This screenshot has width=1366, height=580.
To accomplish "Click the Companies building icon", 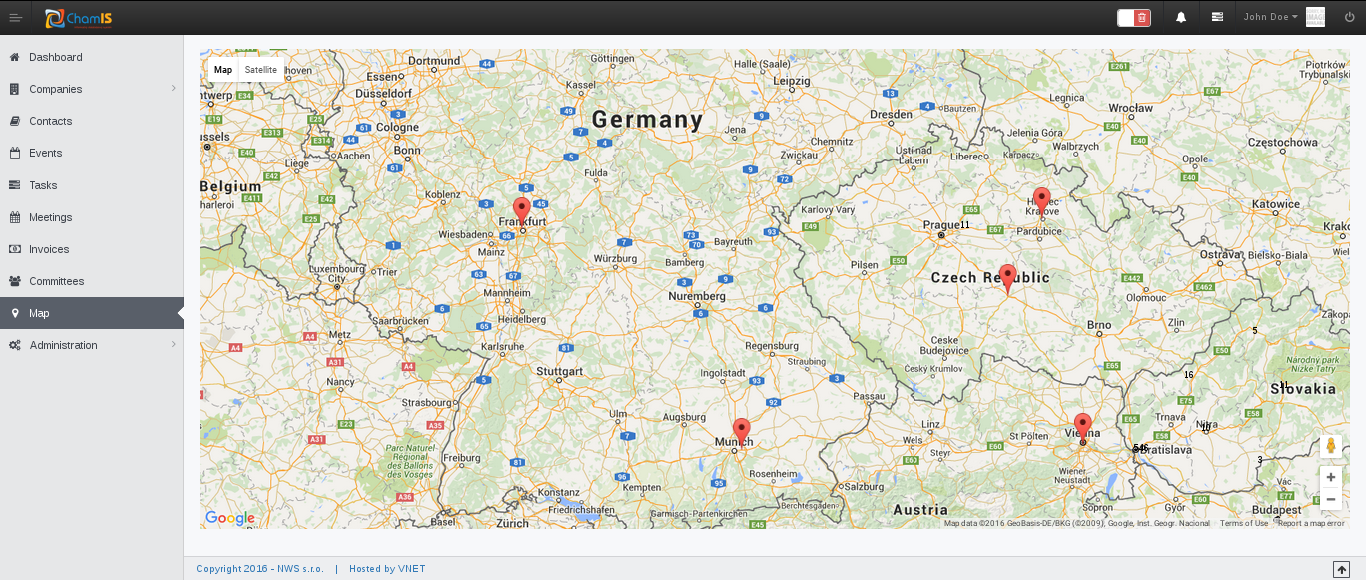I will (x=14, y=89).
